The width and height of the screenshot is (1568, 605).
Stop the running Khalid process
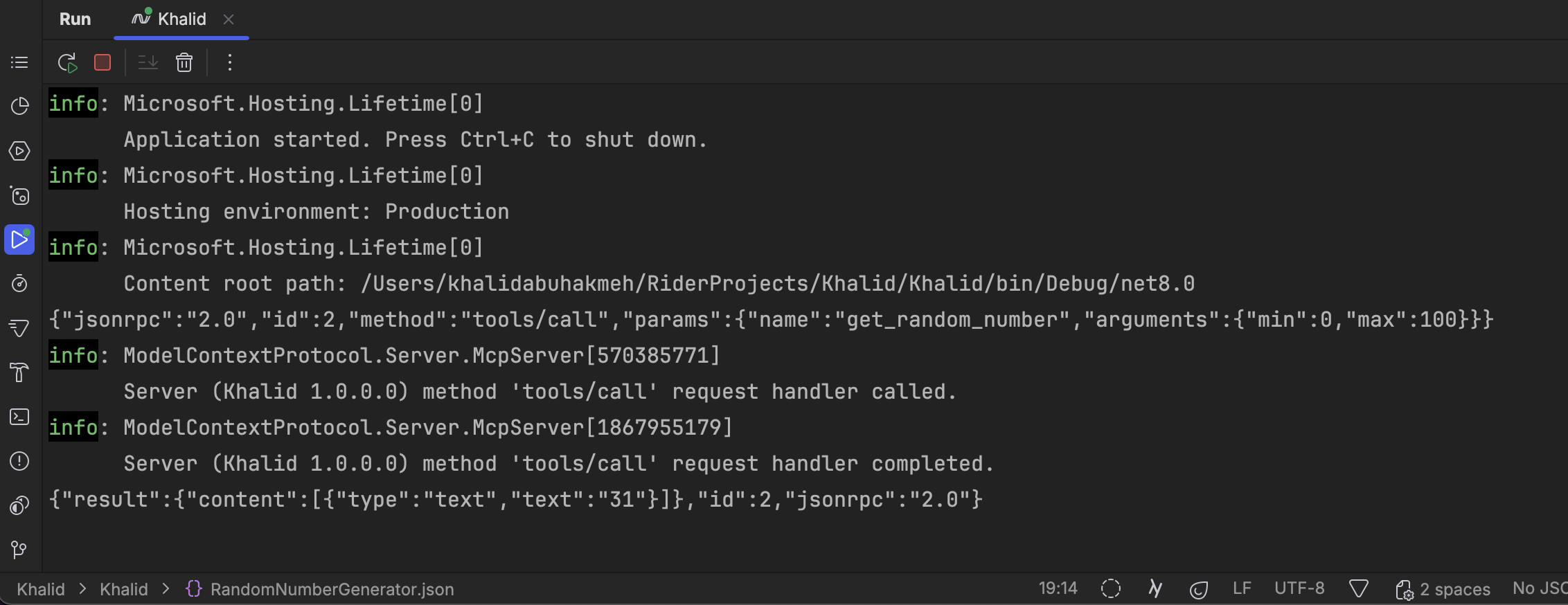(103, 63)
